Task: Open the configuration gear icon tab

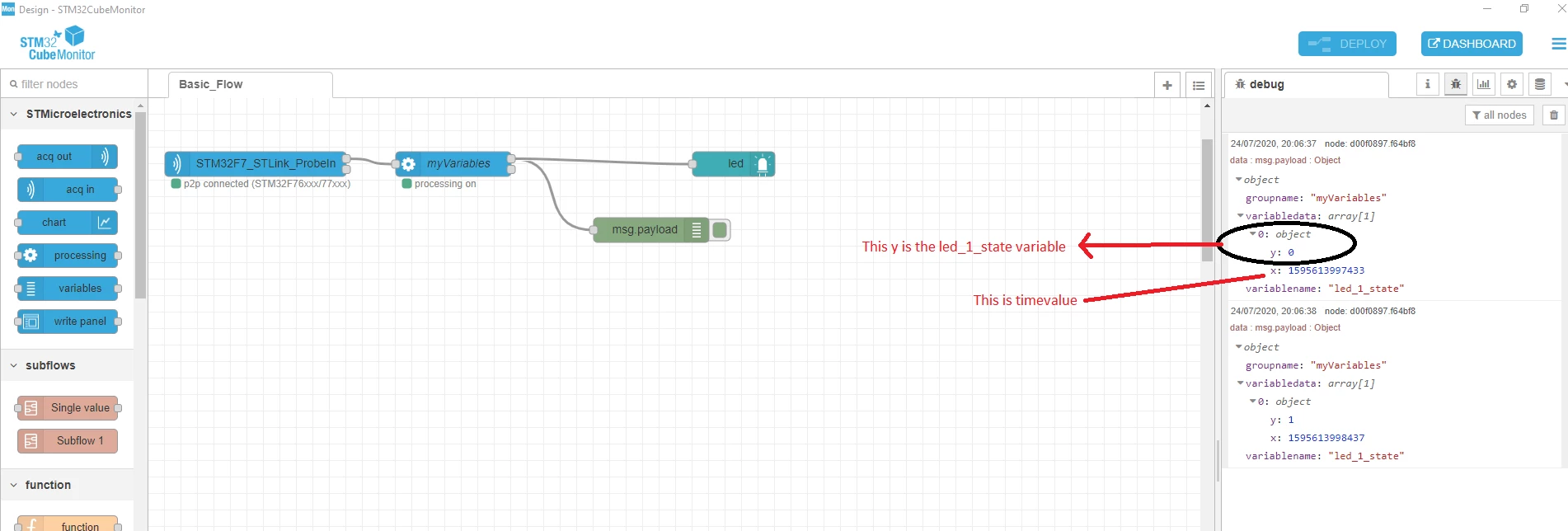Action: [1512, 84]
